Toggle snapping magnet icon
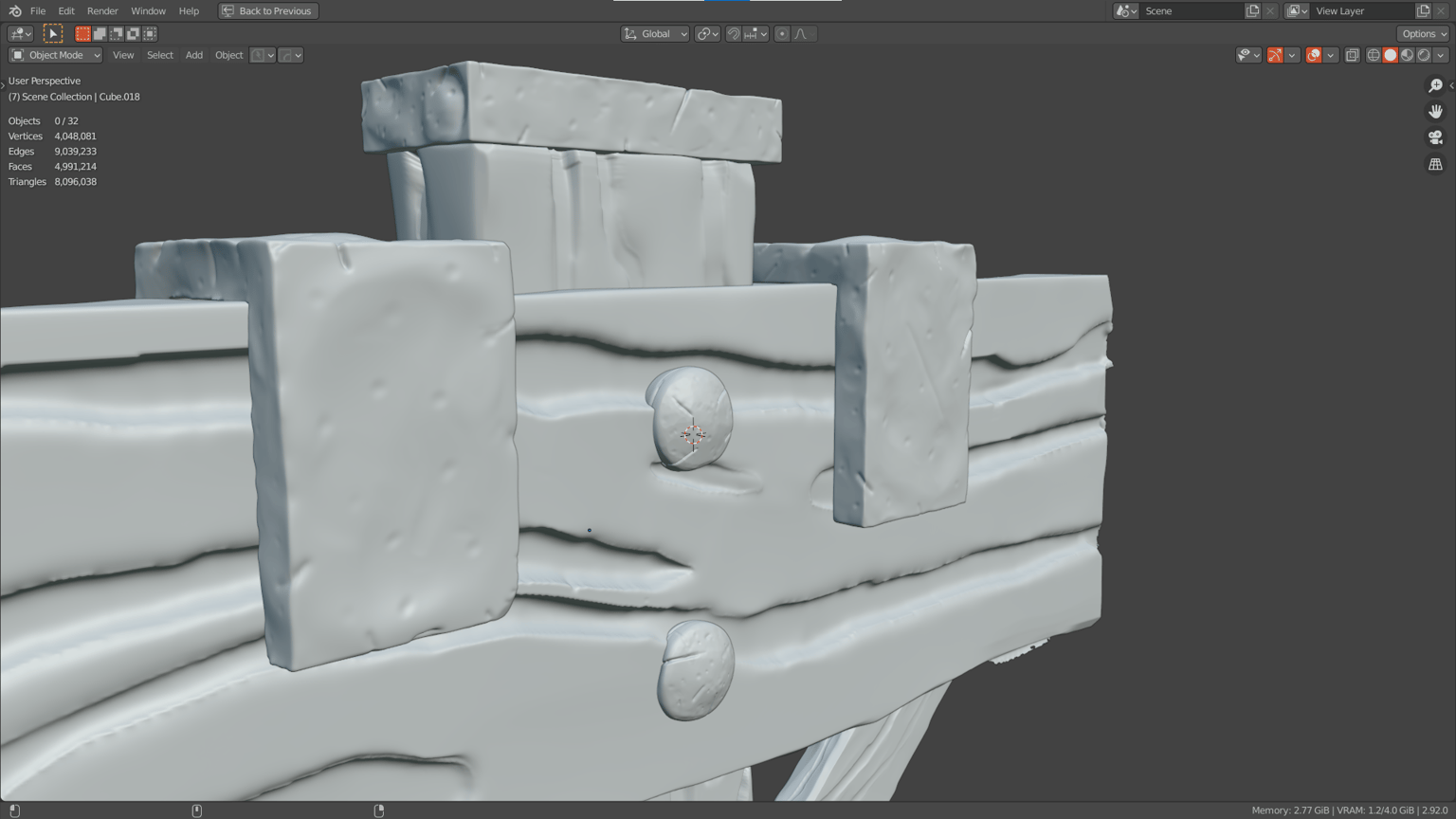1456x819 pixels. click(x=734, y=33)
